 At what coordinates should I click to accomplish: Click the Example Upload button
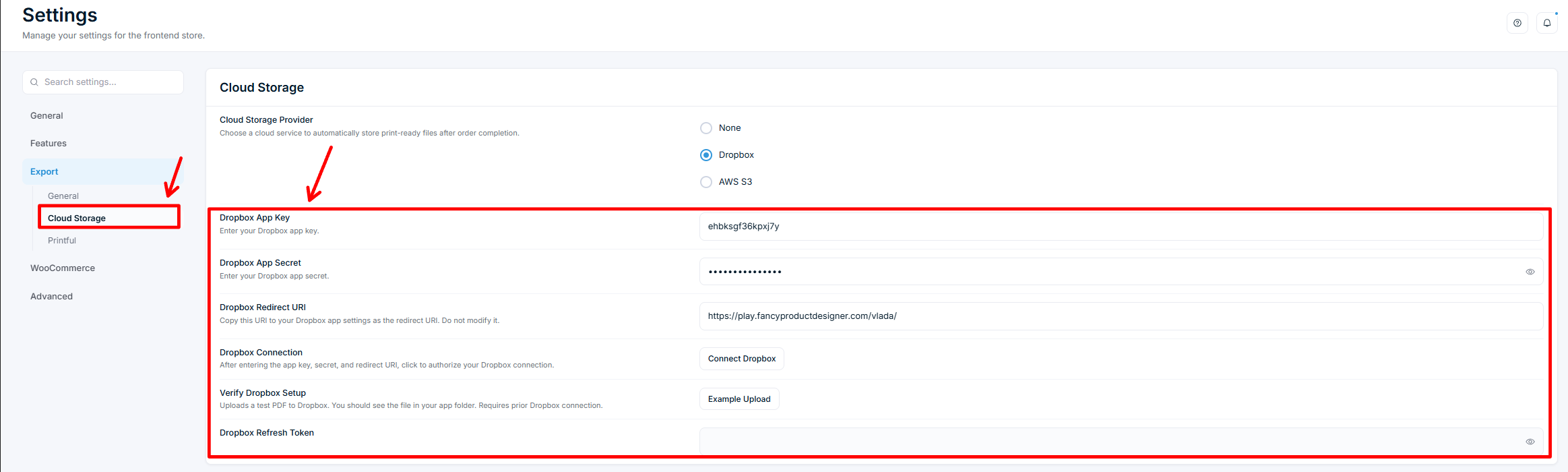[x=739, y=399]
